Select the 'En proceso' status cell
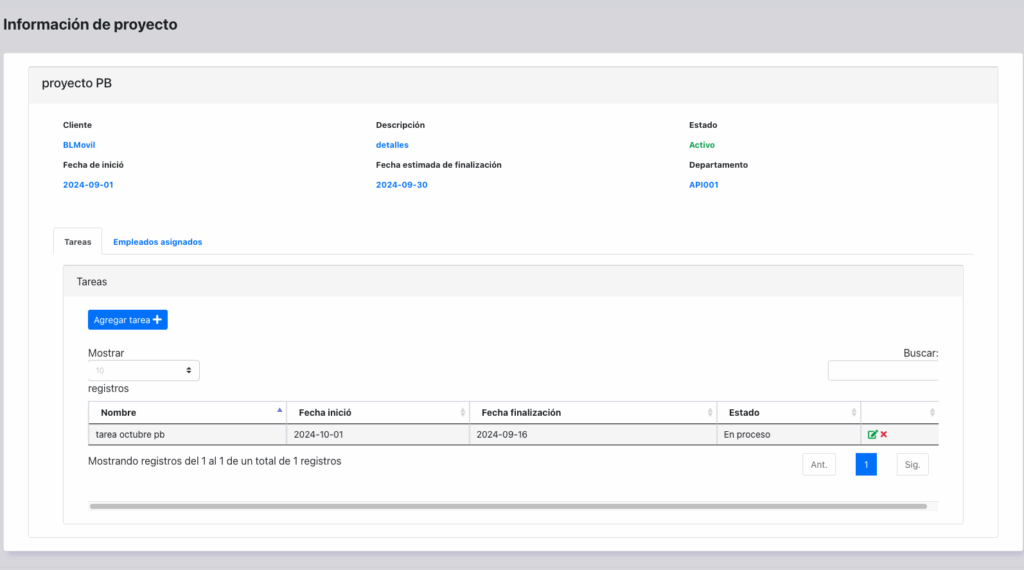The height and width of the screenshot is (570, 1024). [x=789, y=434]
